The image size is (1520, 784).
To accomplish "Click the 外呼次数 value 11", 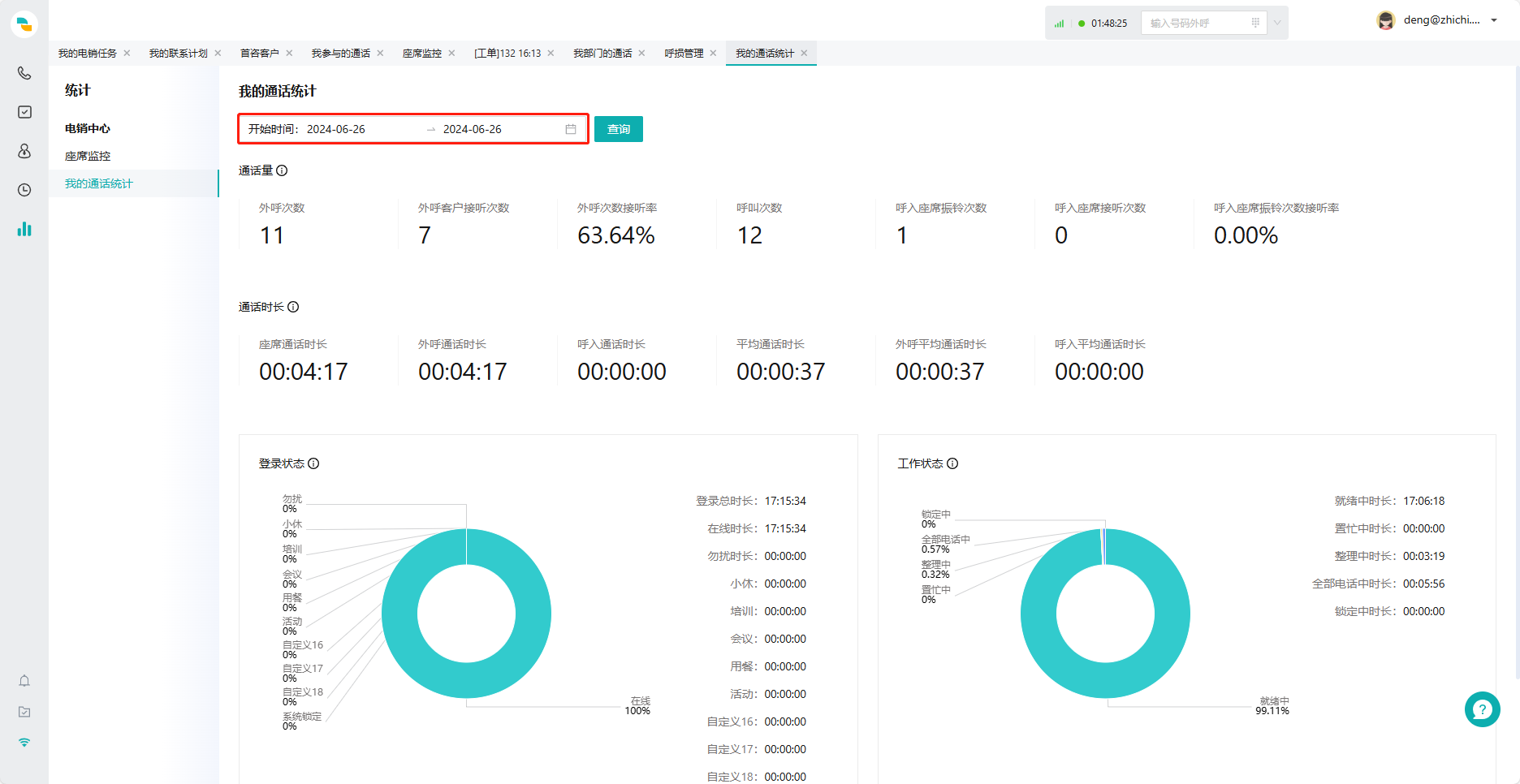I will 272,235.
